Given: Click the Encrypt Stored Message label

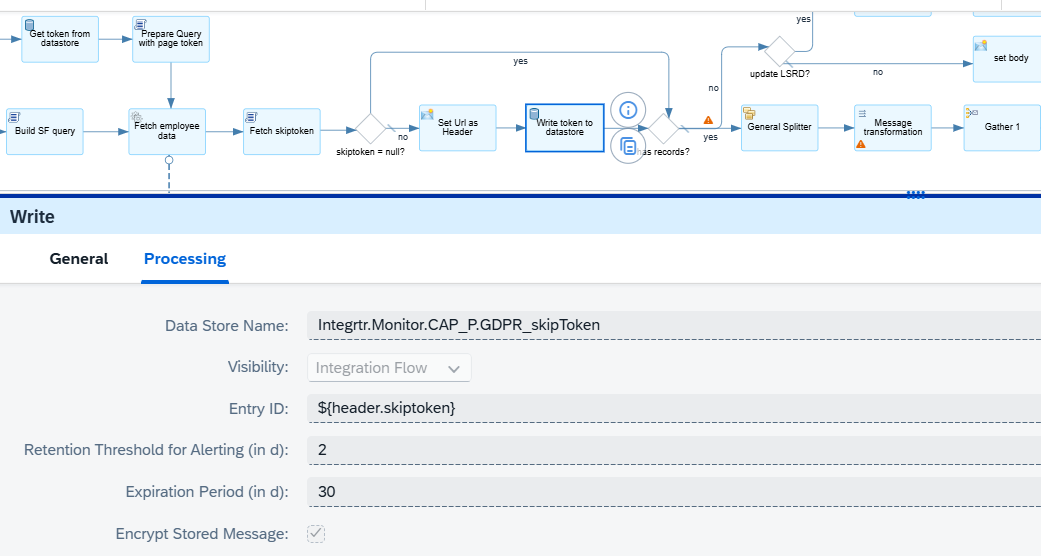Looking at the screenshot, I should 202,533.
